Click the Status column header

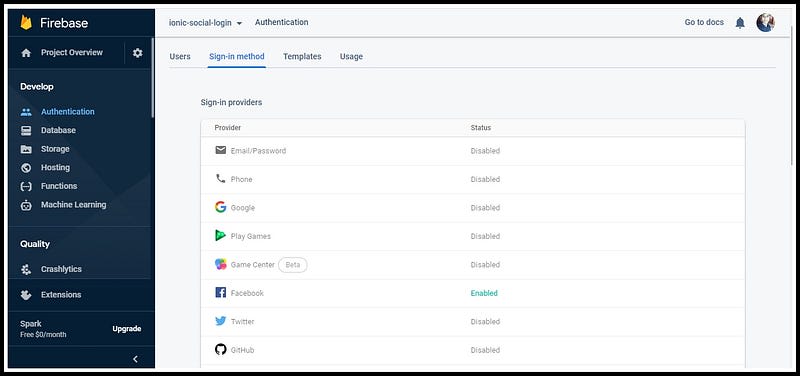481,128
